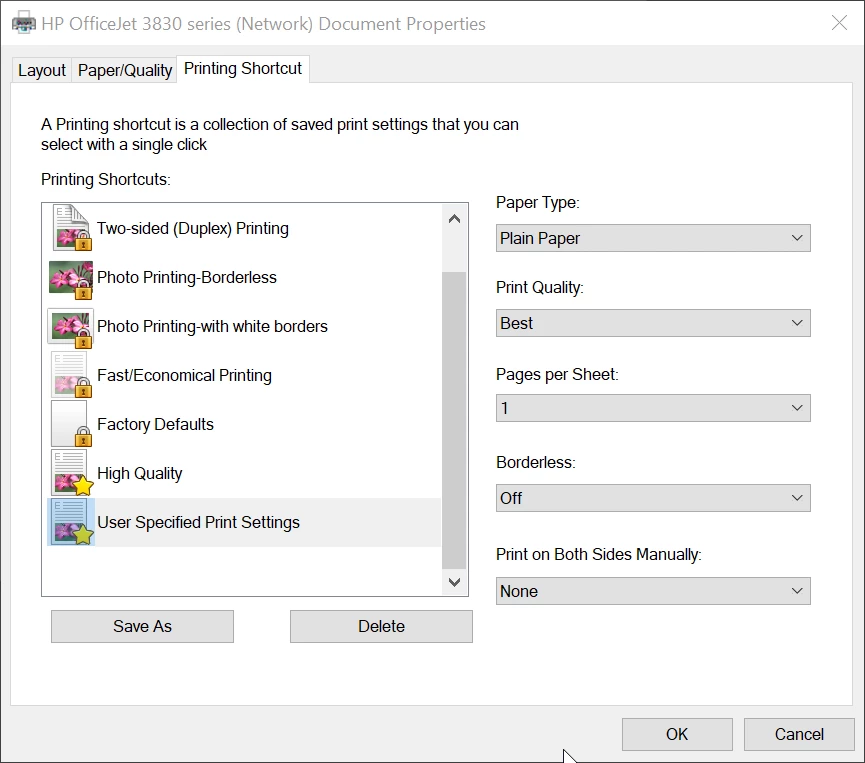Click the Cancel button
The height and width of the screenshot is (763, 865).
799,734
